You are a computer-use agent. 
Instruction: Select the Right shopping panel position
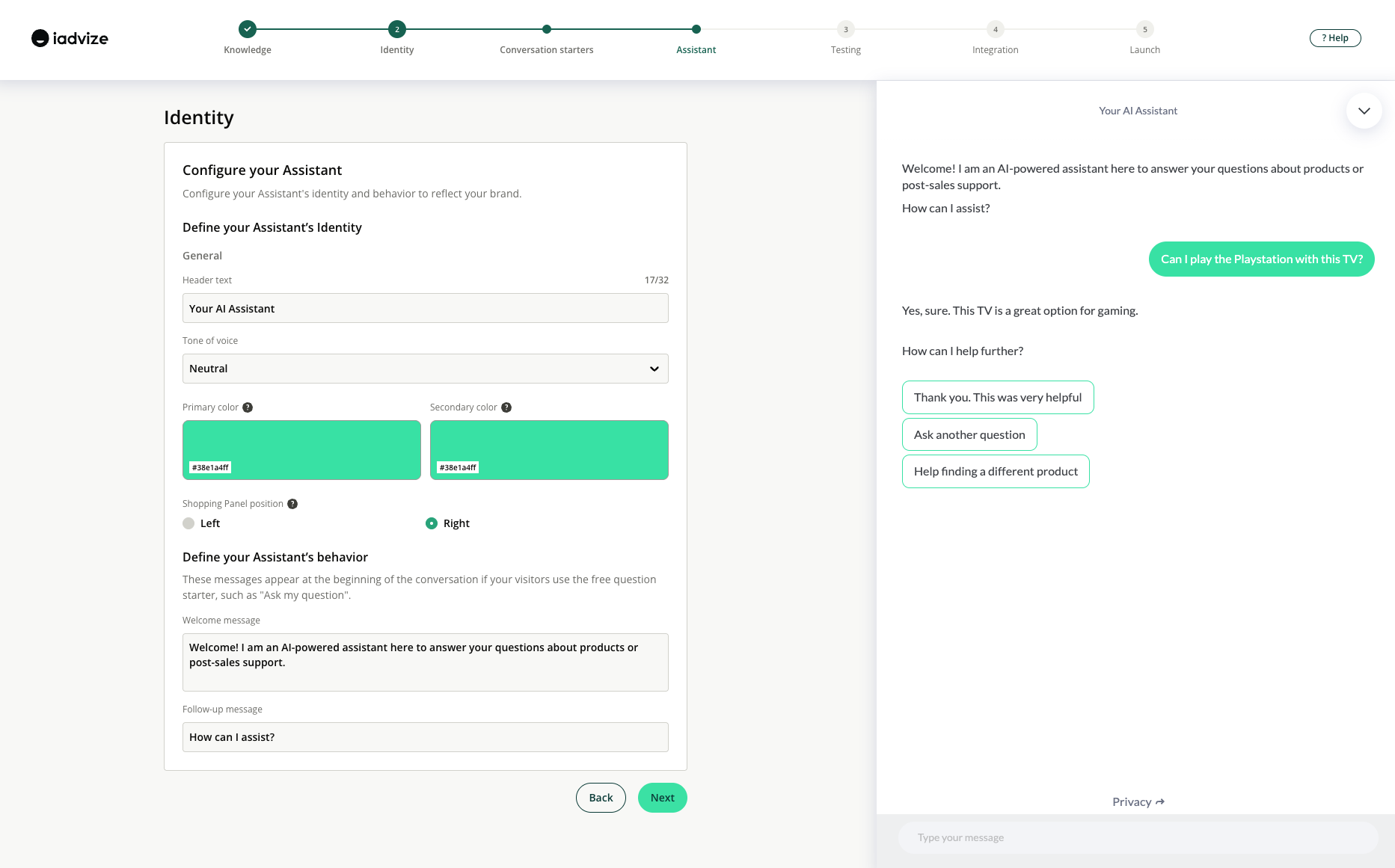click(432, 523)
